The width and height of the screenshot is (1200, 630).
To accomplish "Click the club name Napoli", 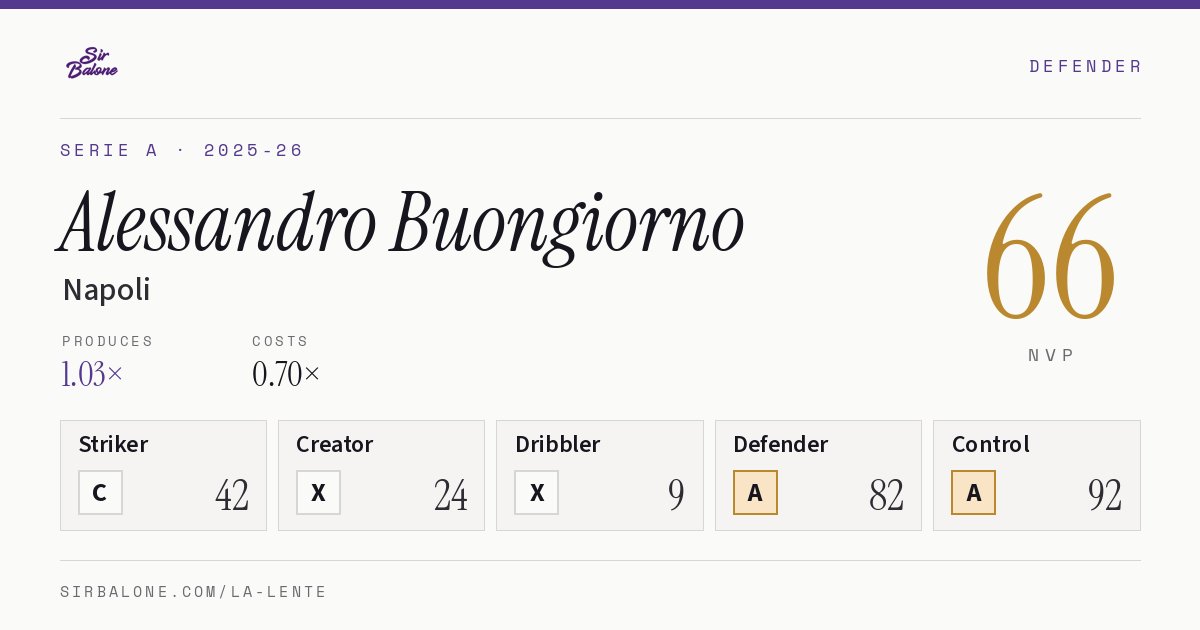I will click(106, 290).
